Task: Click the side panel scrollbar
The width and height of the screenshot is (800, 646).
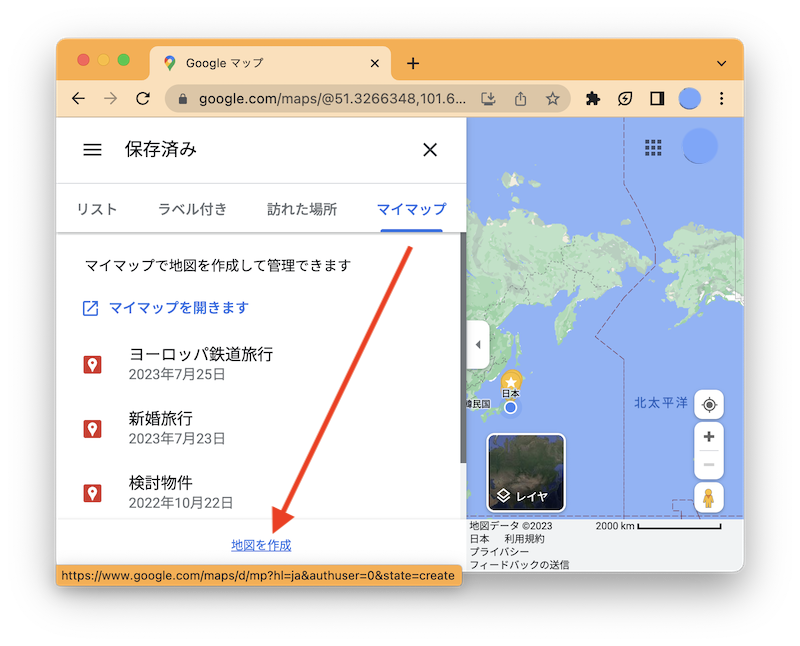Action: tap(463, 347)
